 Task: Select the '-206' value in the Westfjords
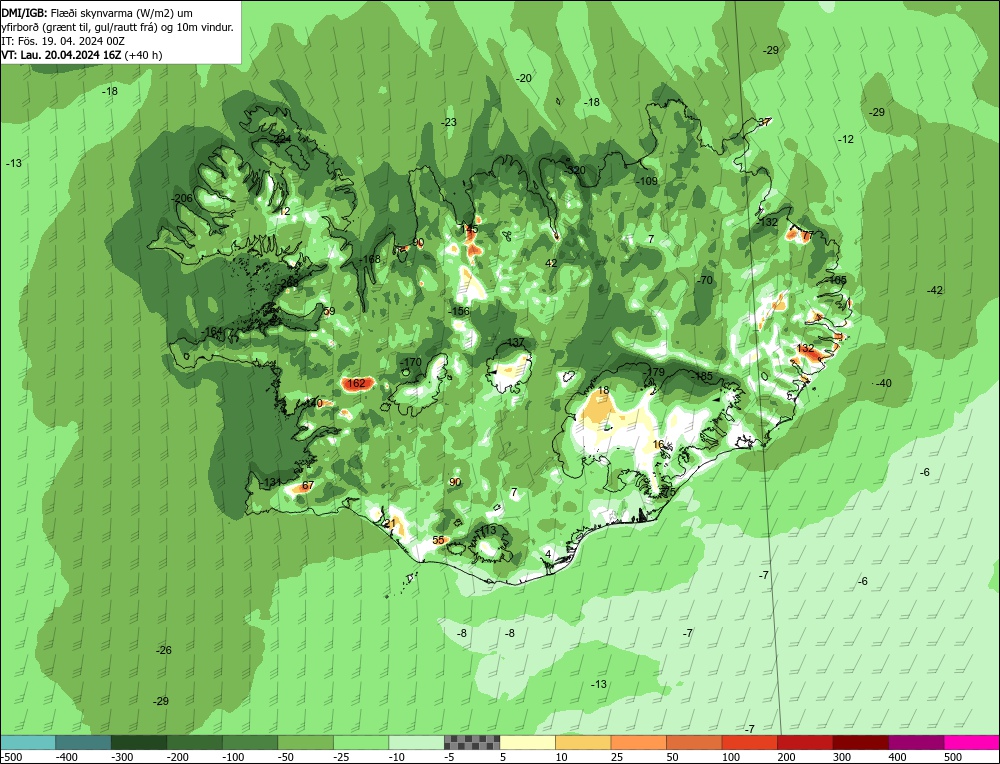point(182,198)
